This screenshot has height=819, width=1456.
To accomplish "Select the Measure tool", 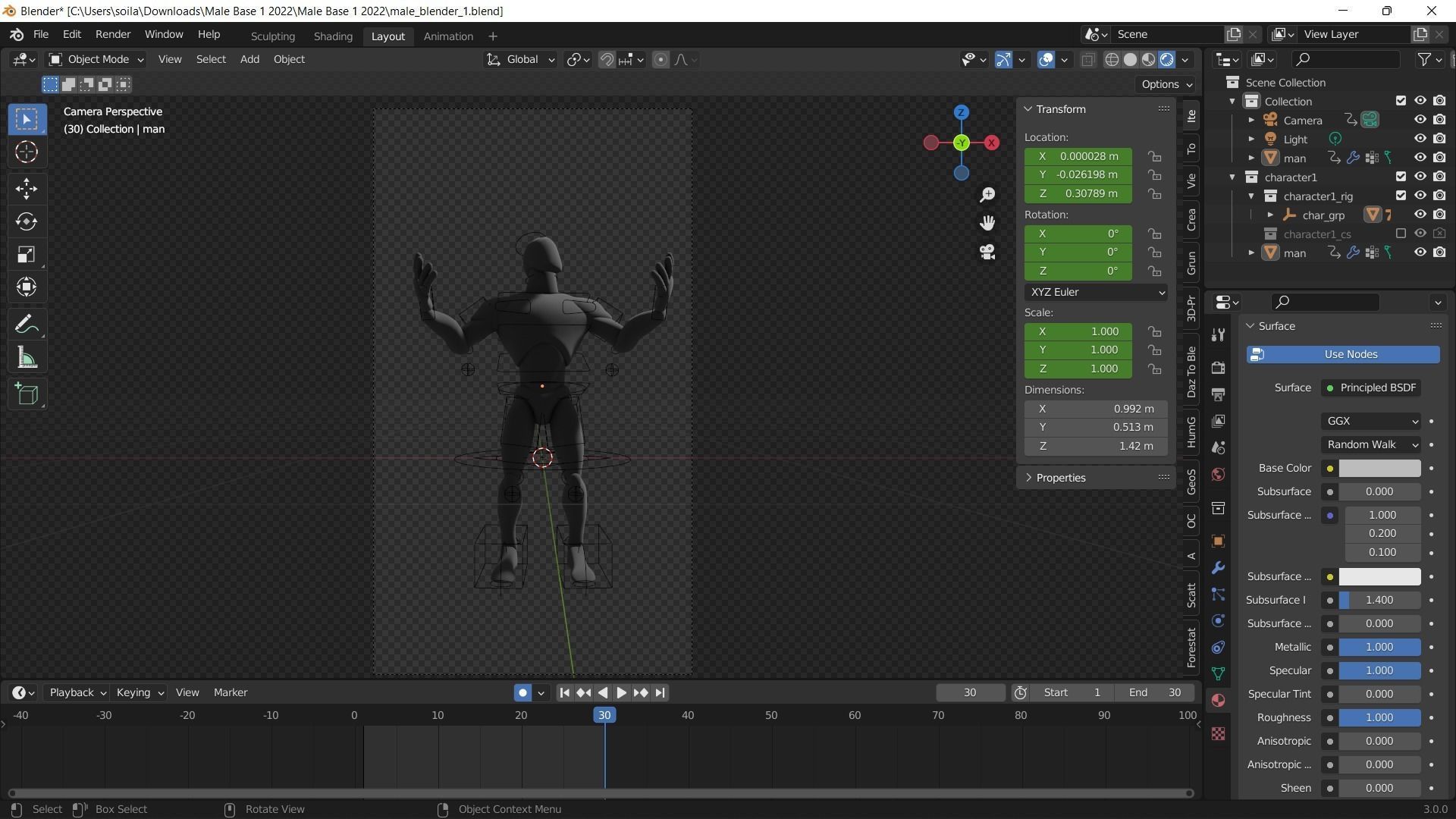I will pyautogui.click(x=27, y=358).
